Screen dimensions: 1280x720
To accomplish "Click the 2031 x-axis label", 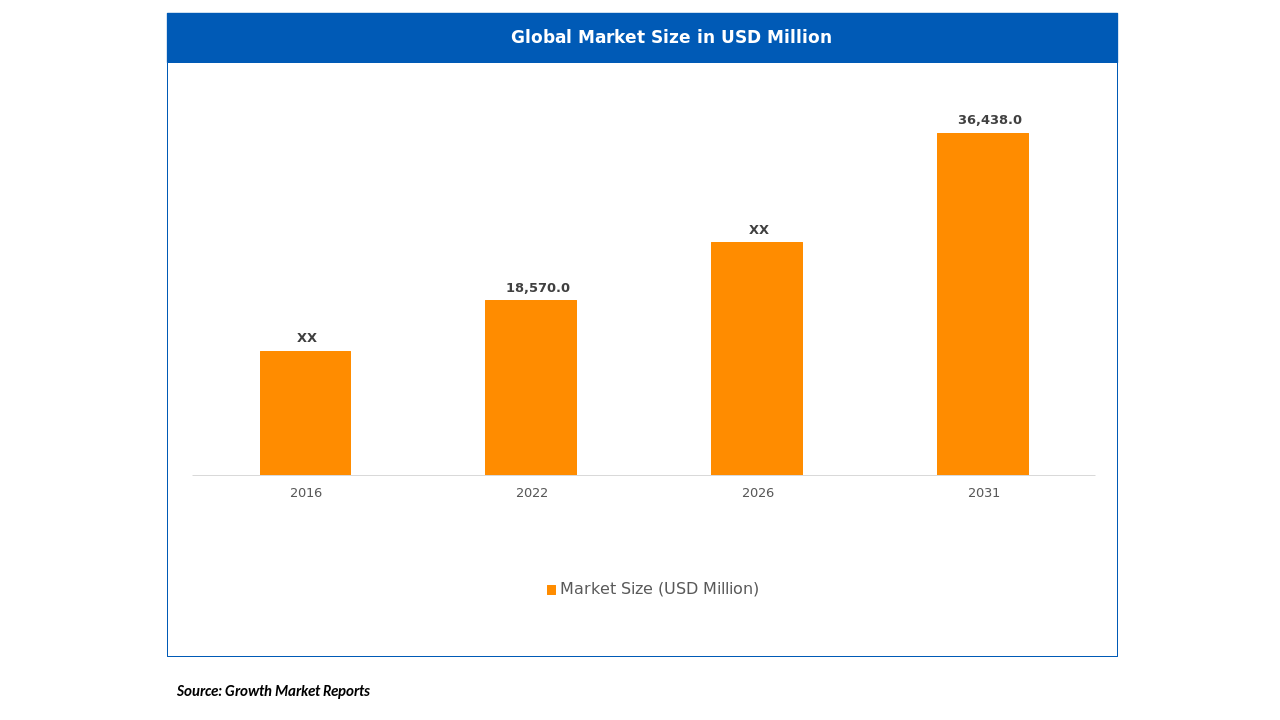I will point(984,493).
